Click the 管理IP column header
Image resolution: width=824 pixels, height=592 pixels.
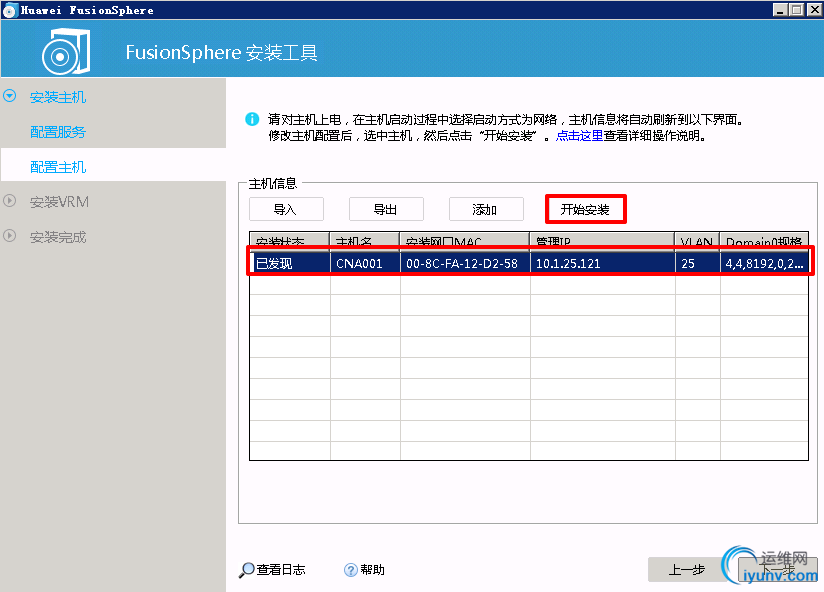(x=602, y=240)
